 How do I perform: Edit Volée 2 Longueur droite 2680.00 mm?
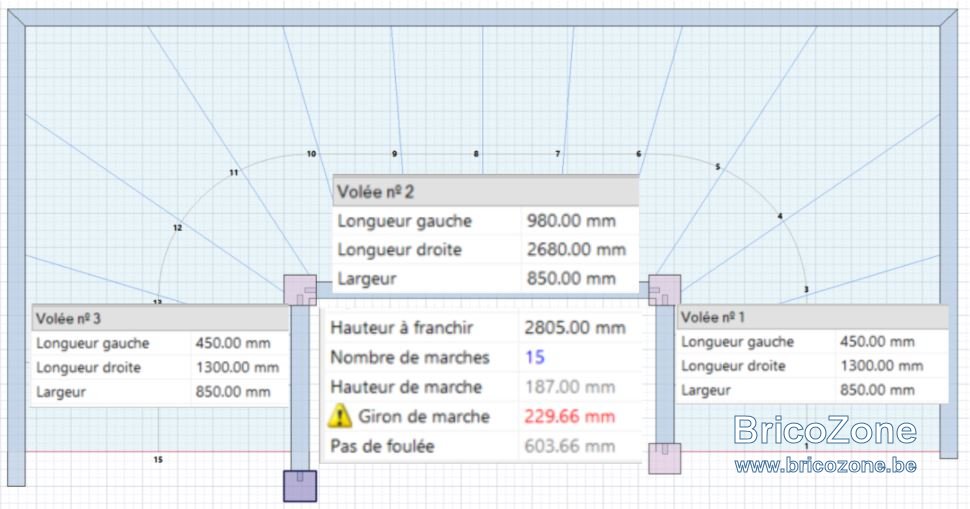click(x=576, y=250)
